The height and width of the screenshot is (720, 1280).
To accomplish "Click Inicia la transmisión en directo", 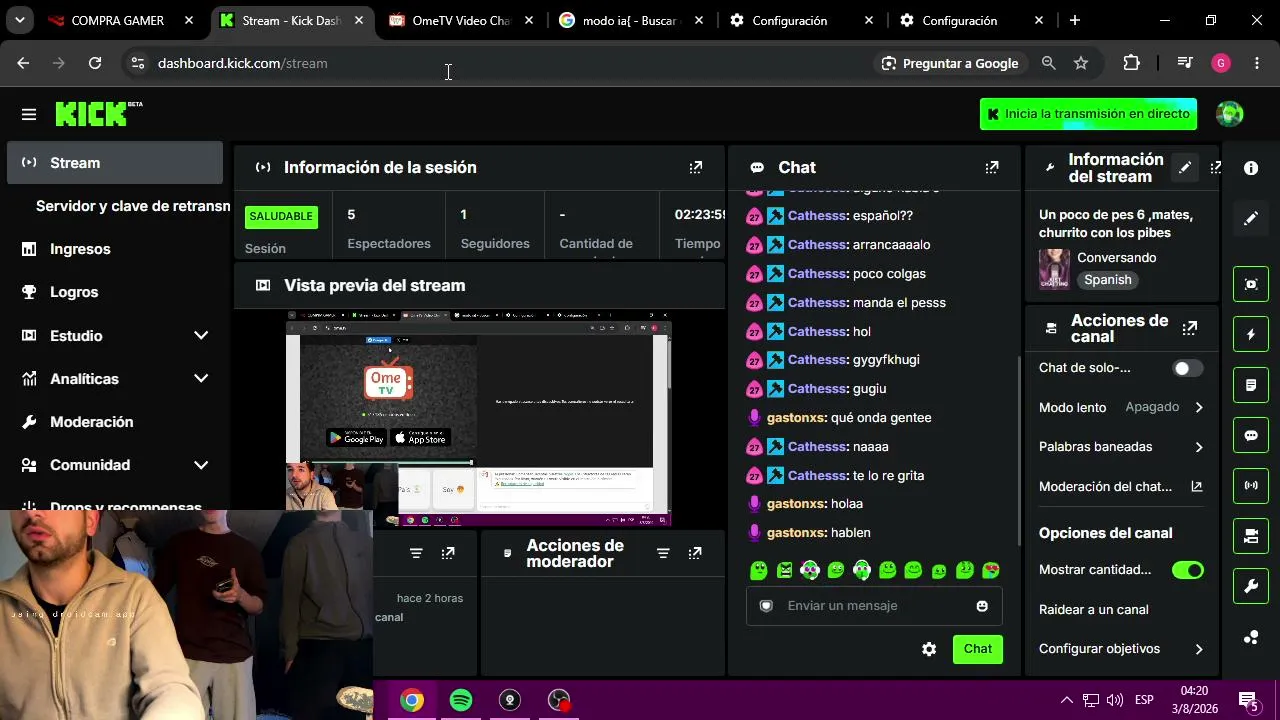I will pos(1088,114).
